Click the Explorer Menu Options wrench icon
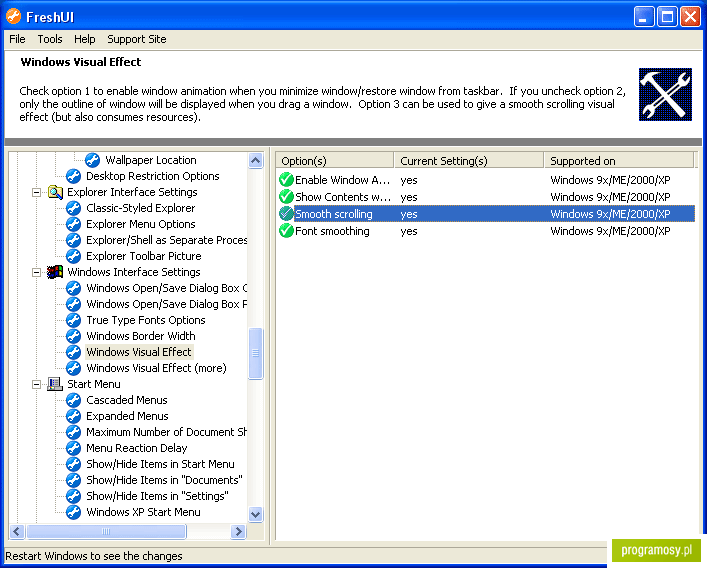This screenshot has width=707, height=568. pos(73,224)
